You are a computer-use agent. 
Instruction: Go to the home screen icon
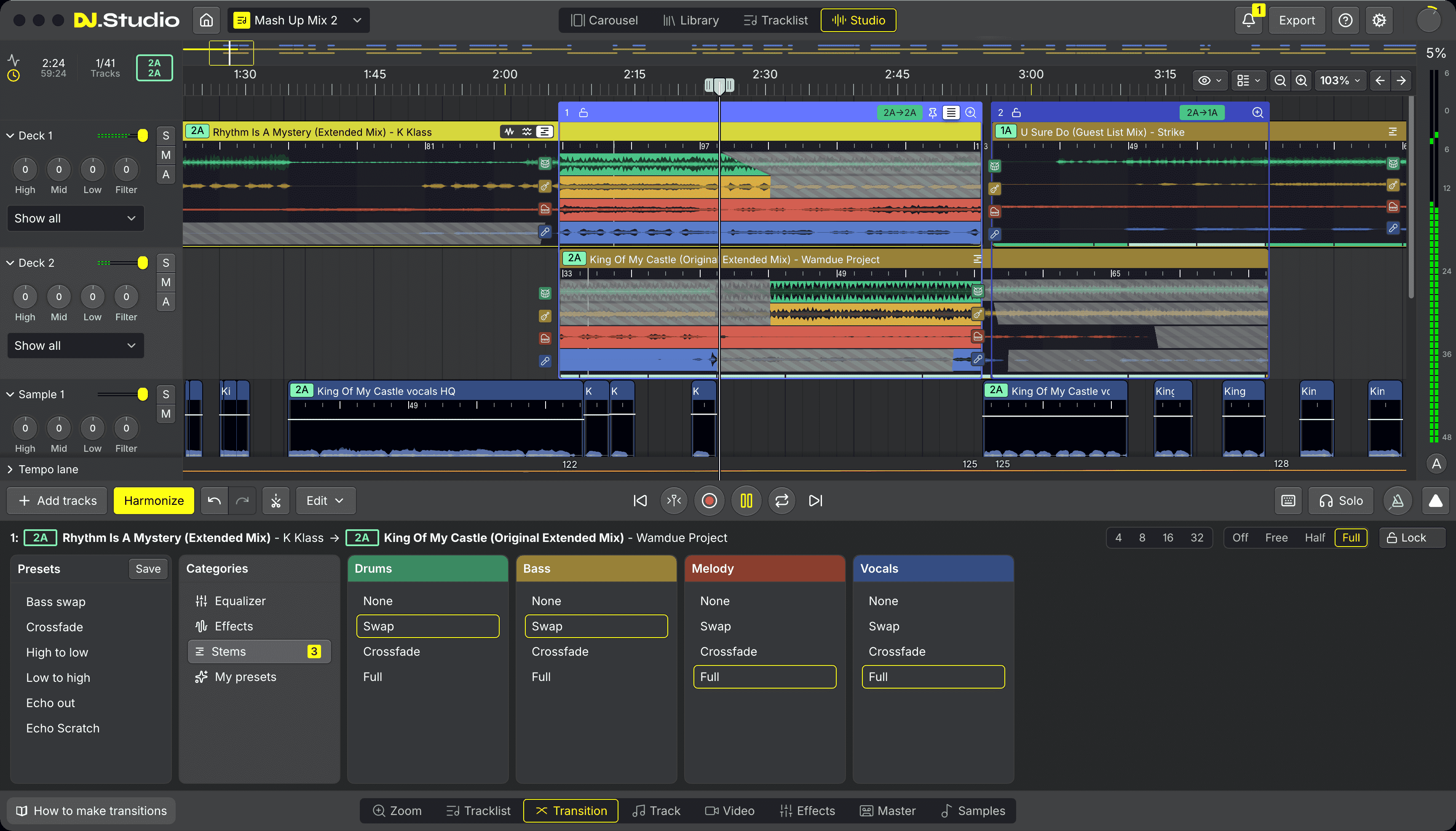coord(206,21)
